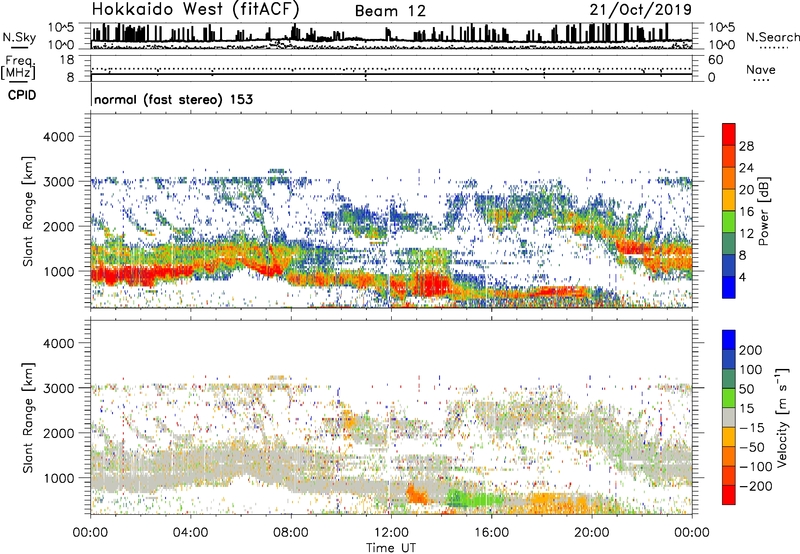
Task: Click the 'CPID' label
Action: 22,95
